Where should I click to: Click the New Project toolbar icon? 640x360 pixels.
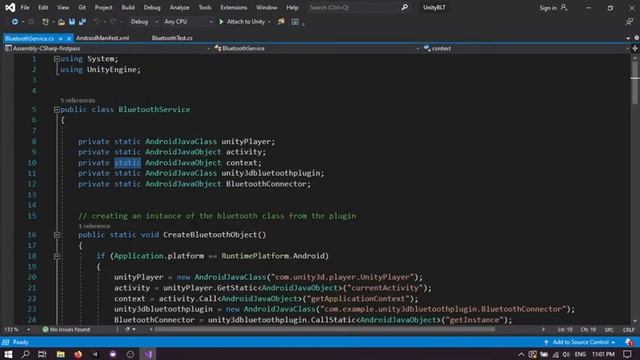(45, 22)
